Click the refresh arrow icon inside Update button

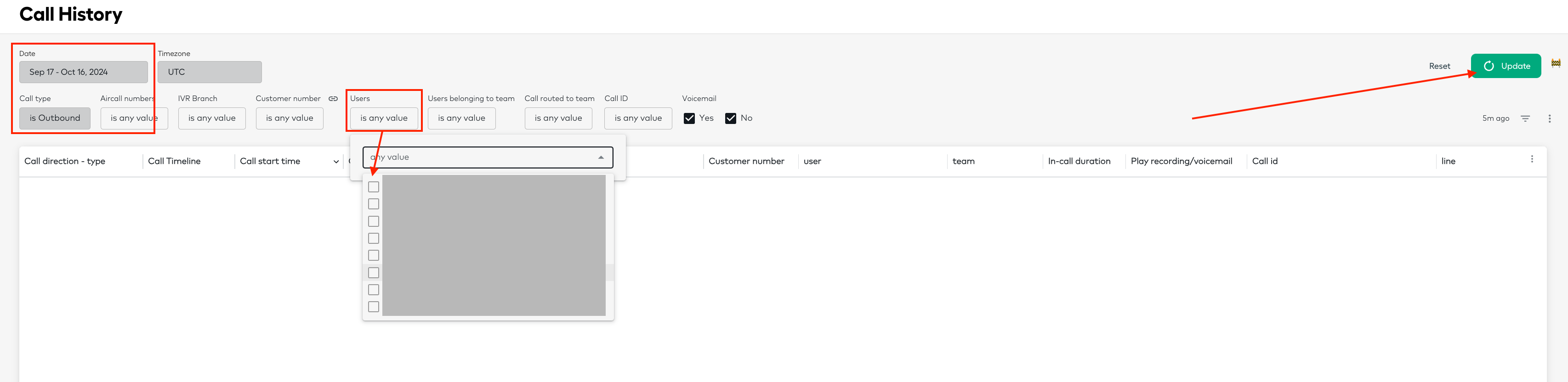tap(1488, 66)
